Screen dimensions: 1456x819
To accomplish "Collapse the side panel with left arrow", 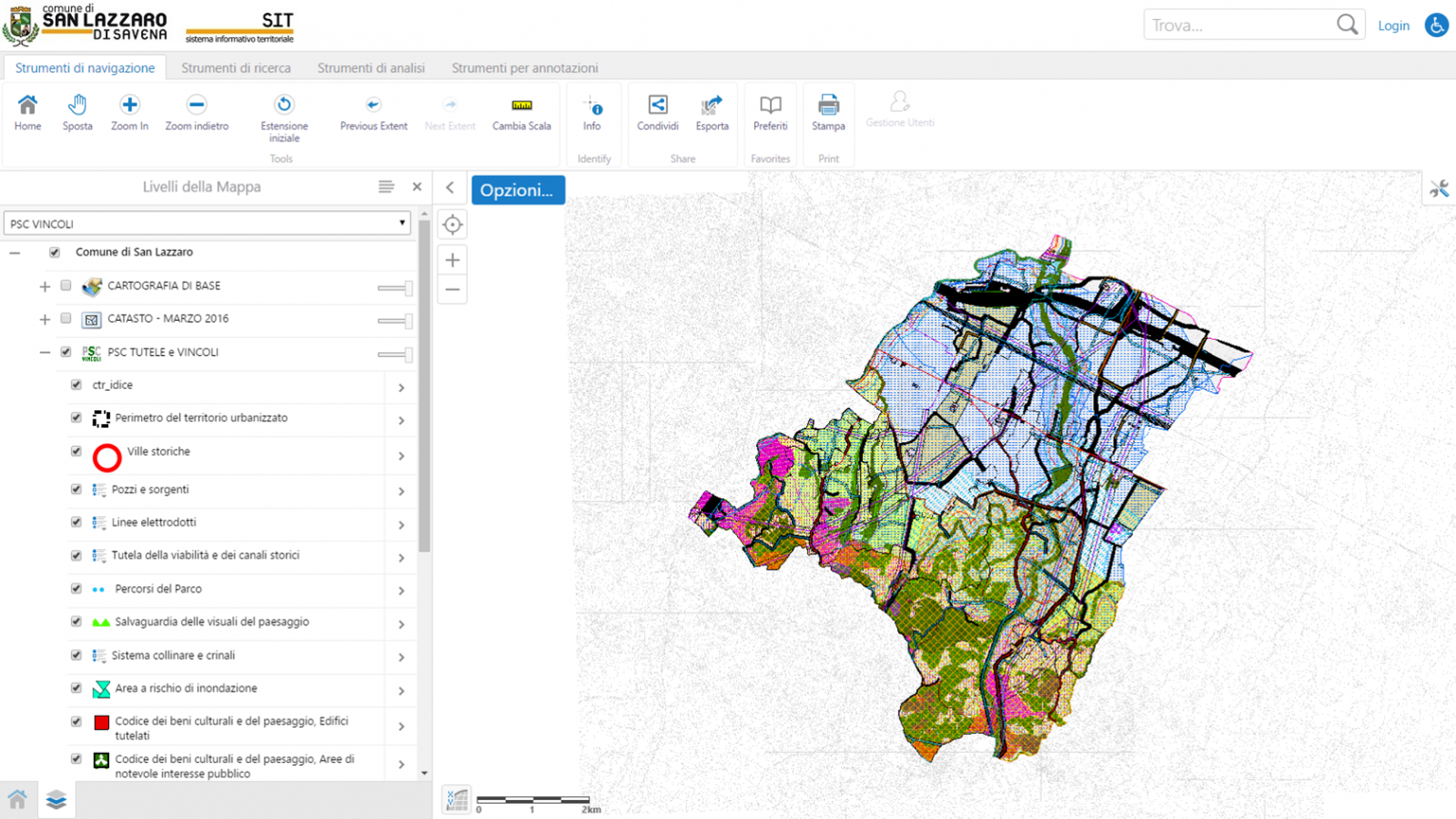I will [450, 187].
